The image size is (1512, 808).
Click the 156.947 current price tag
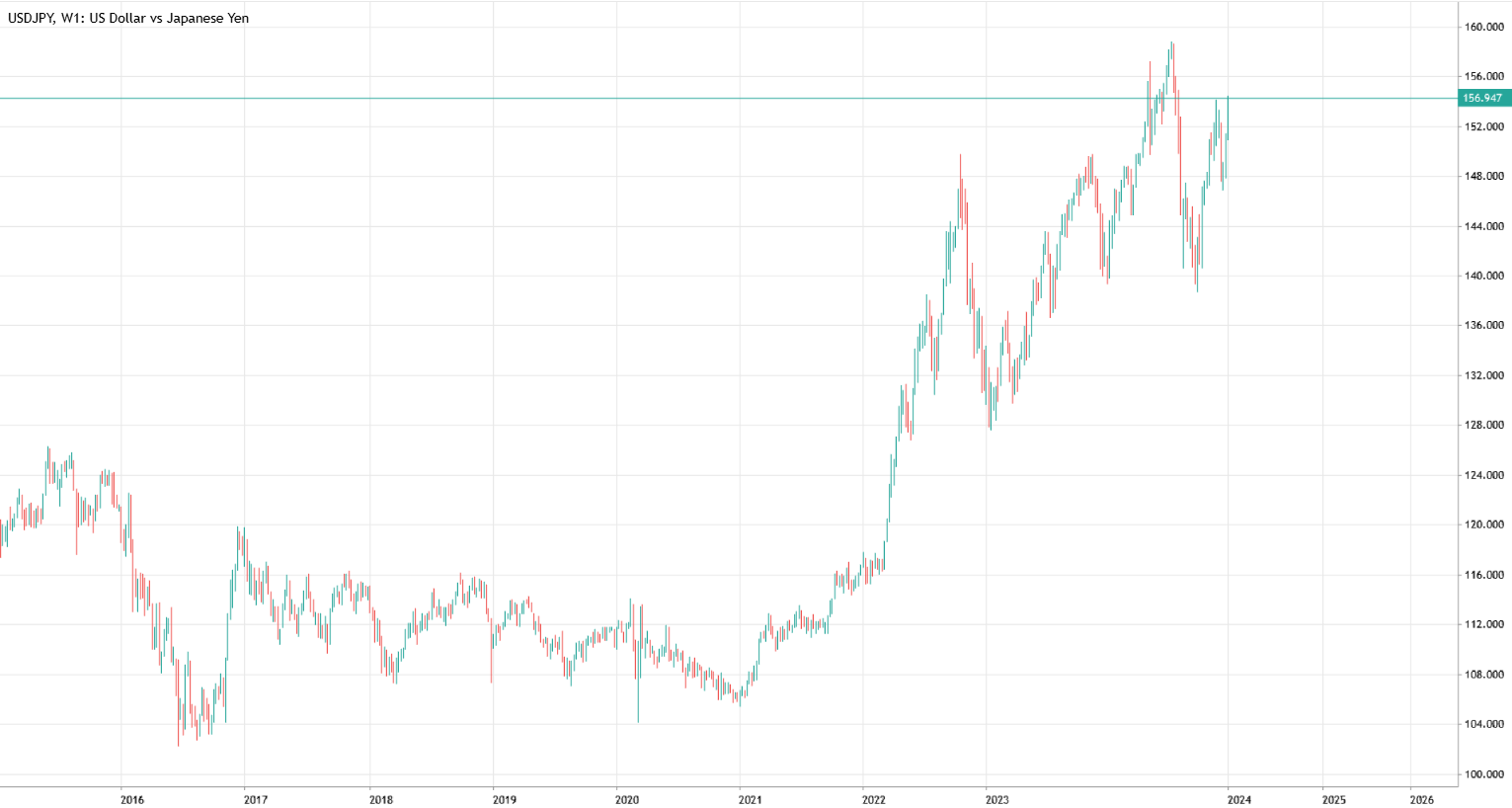click(x=1482, y=98)
